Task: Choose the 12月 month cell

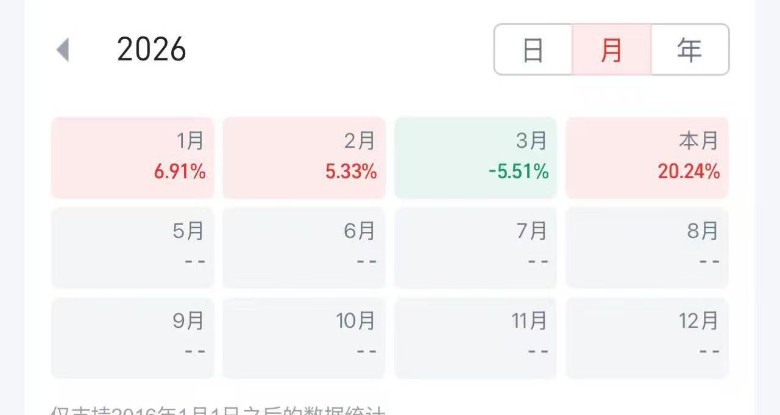Action: 647,337
